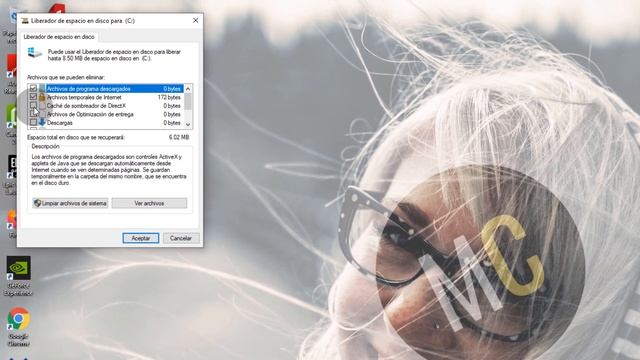Select the Descargas row label
Screen dimensions: 640x360
[x=60, y=123]
